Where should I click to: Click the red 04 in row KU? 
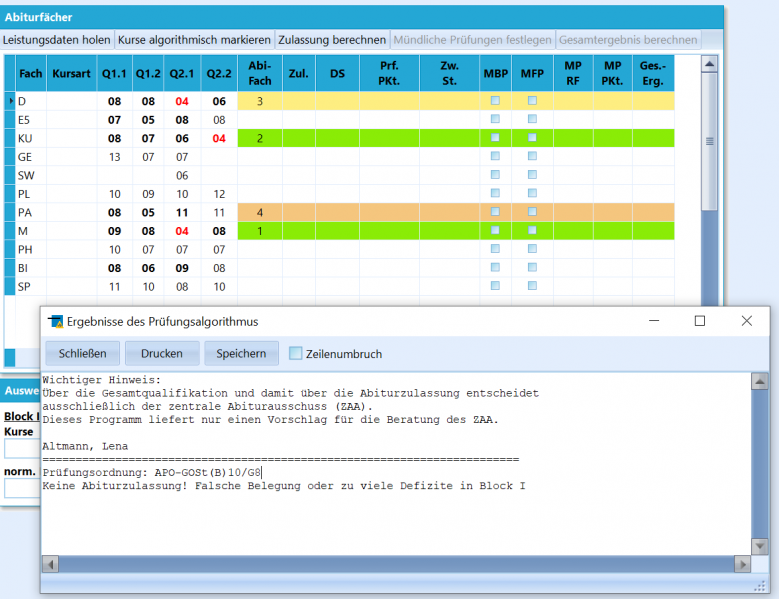click(219, 139)
